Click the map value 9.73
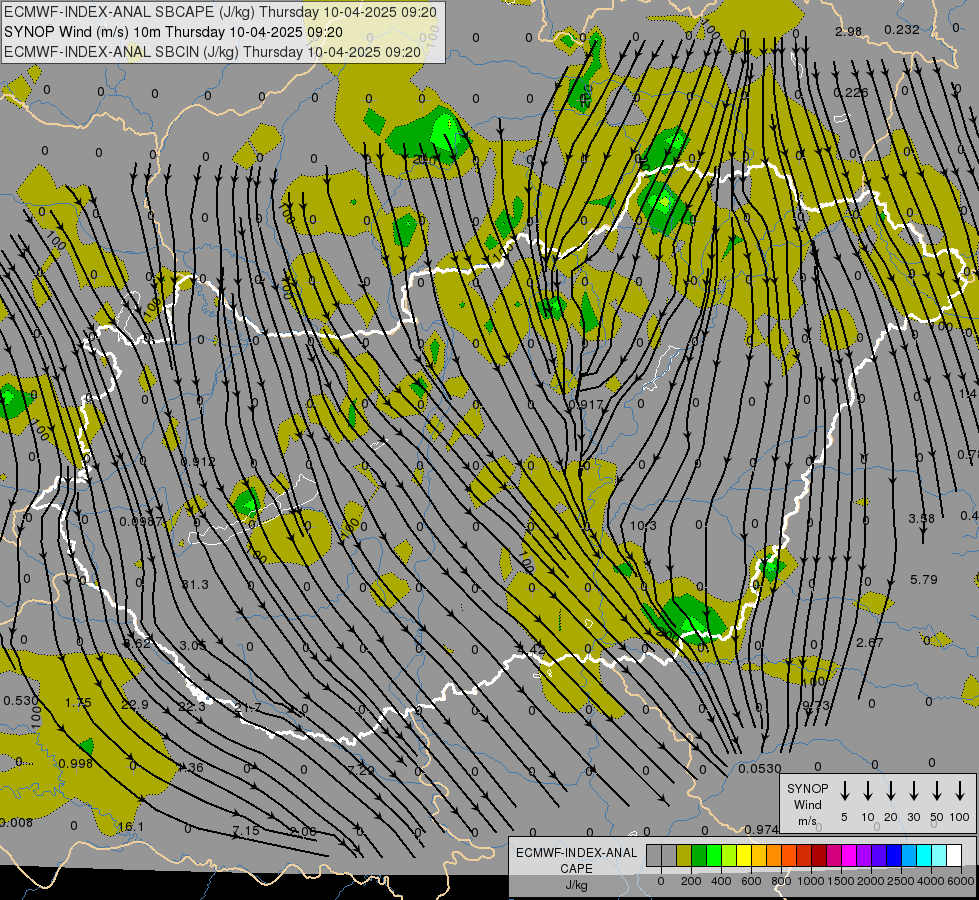 pos(816,705)
